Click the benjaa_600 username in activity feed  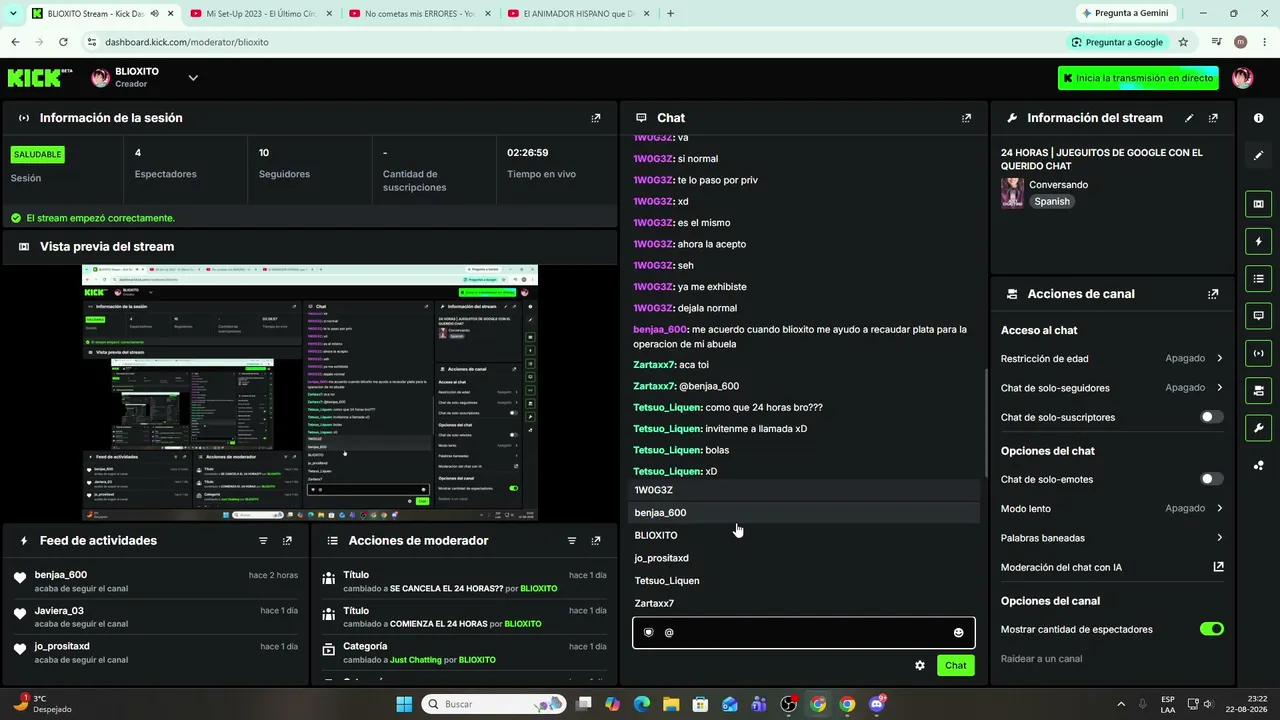click(x=61, y=575)
